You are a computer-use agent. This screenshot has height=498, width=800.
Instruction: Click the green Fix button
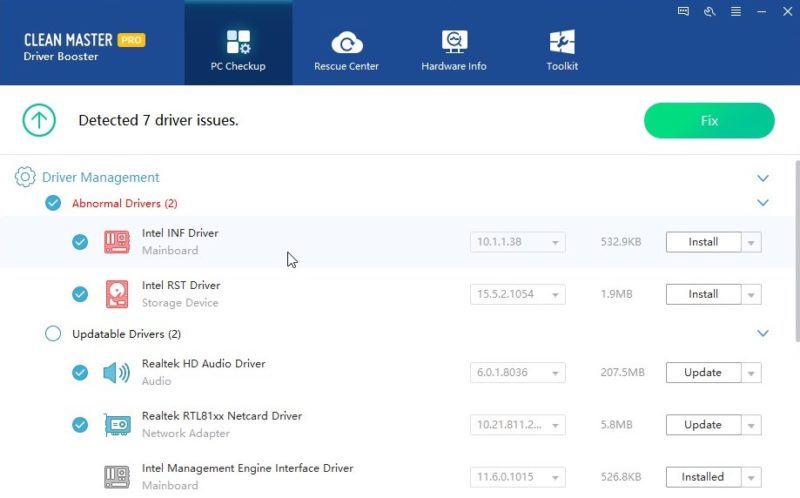(709, 120)
